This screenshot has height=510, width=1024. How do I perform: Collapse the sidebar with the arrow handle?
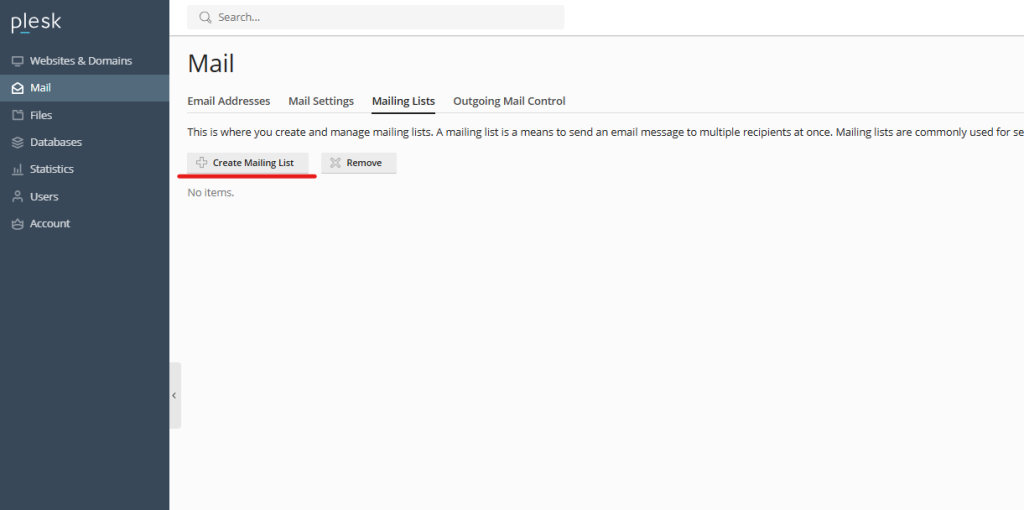pos(174,395)
